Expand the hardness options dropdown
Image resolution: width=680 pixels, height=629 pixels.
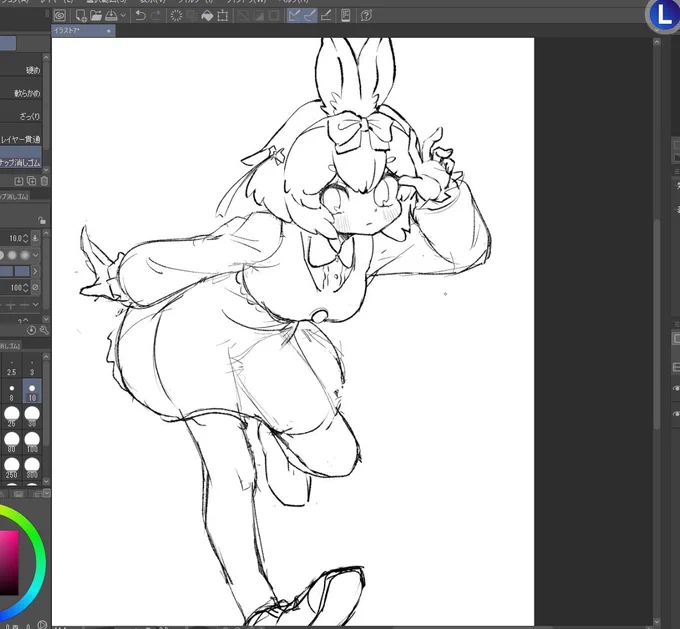(36, 255)
